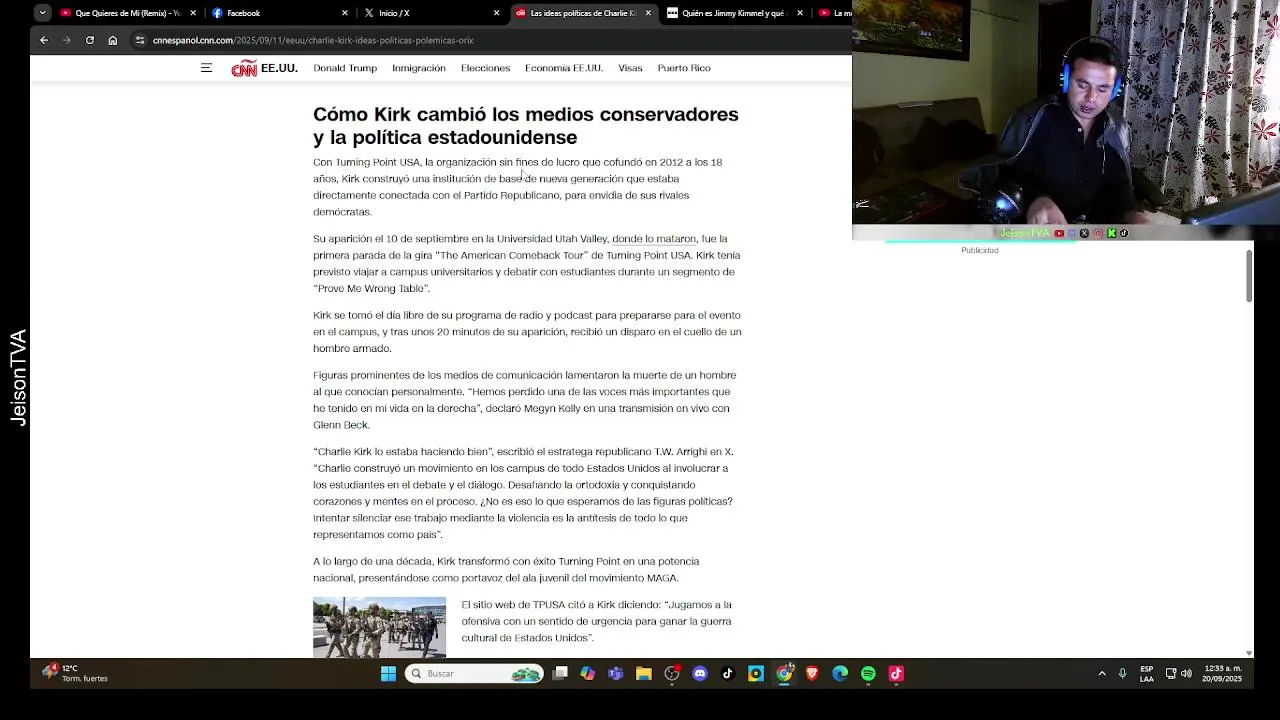
Task: Click the CNN logo
Action: coord(244,68)
